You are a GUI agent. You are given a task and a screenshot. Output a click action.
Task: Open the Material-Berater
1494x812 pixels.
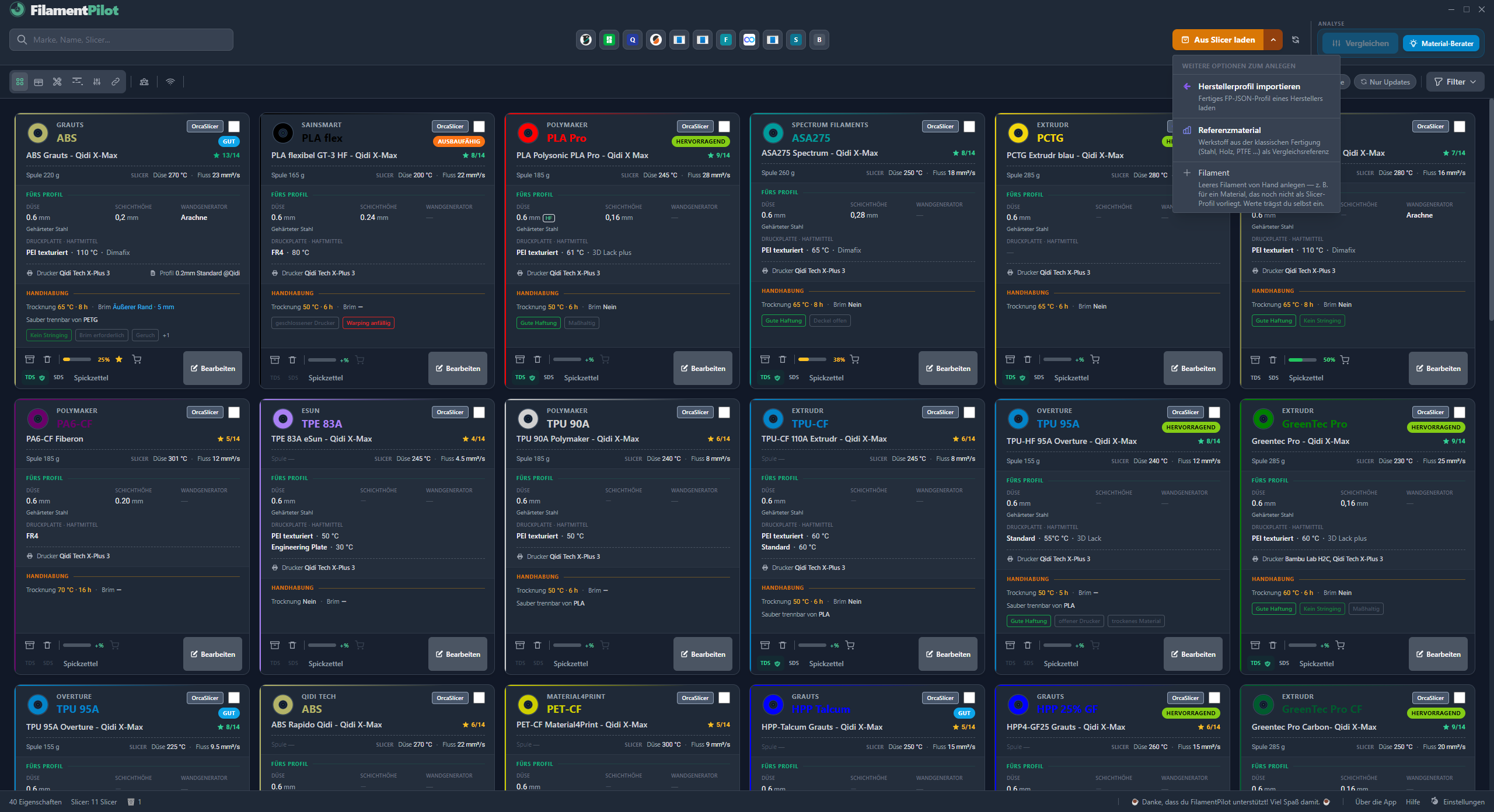[1441, 43]
